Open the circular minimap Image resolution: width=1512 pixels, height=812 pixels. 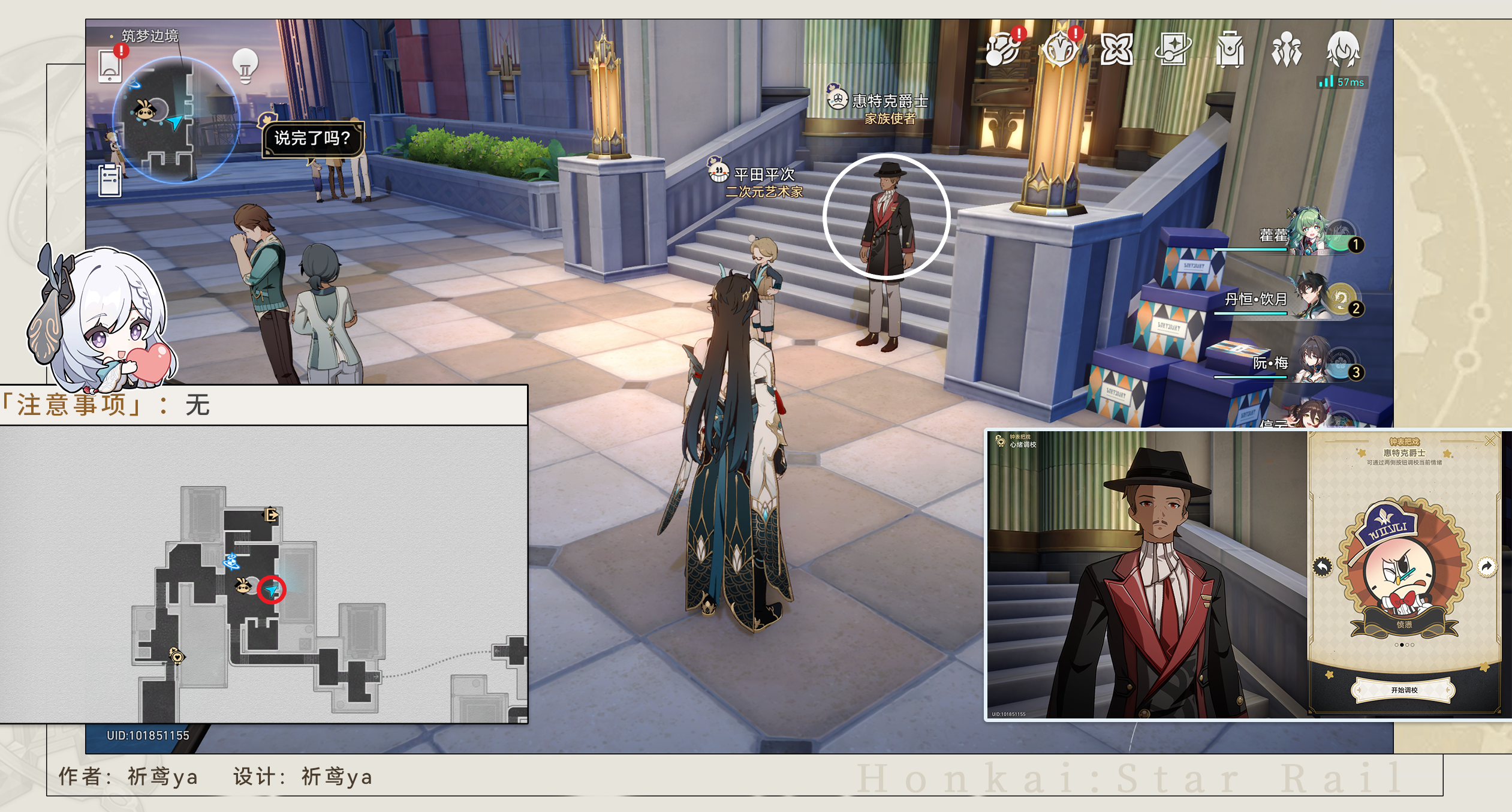(x=176, y=120)
